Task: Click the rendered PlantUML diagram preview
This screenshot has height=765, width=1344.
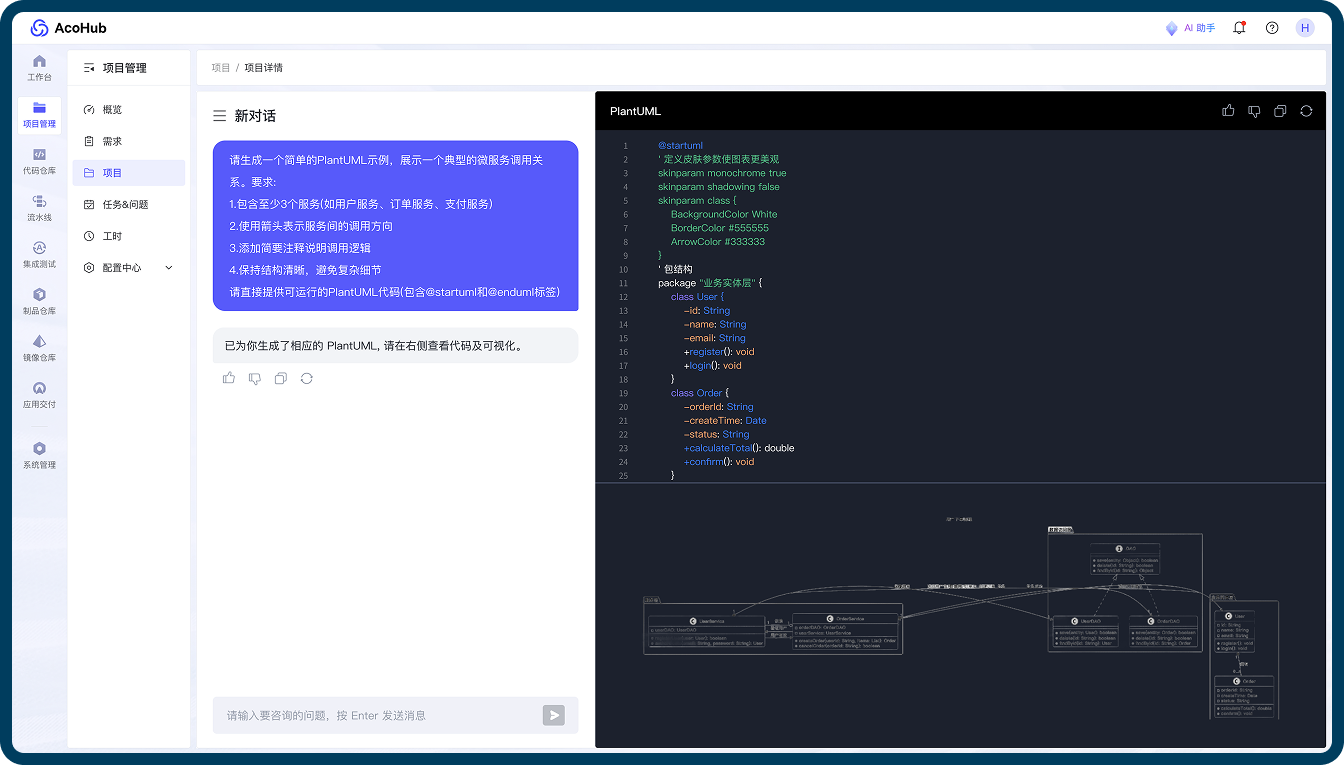Action: pyautogui.click(x=960, y=616)
